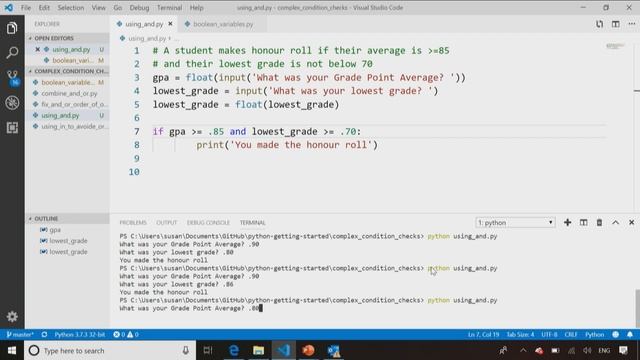Viewport: 640px width, 360px height.
Task: Open the Search view in activity bar
Action: (12, 52)
